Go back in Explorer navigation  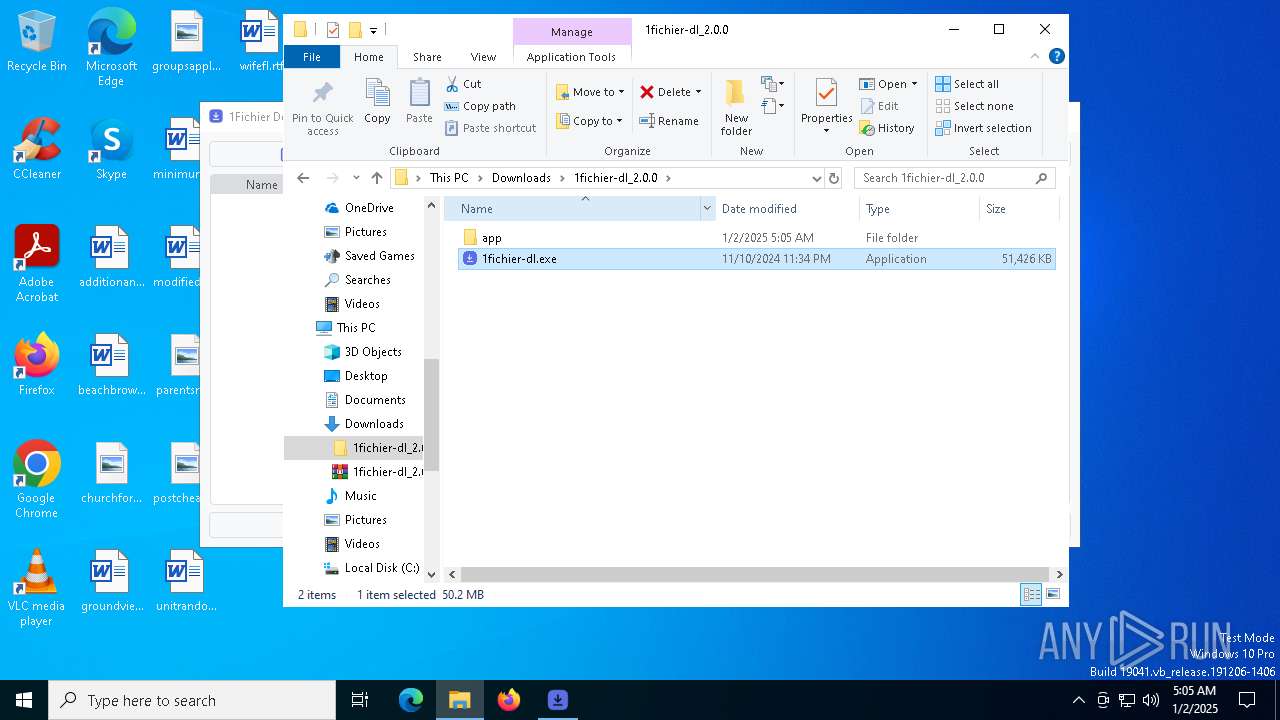tap(304, 178)
